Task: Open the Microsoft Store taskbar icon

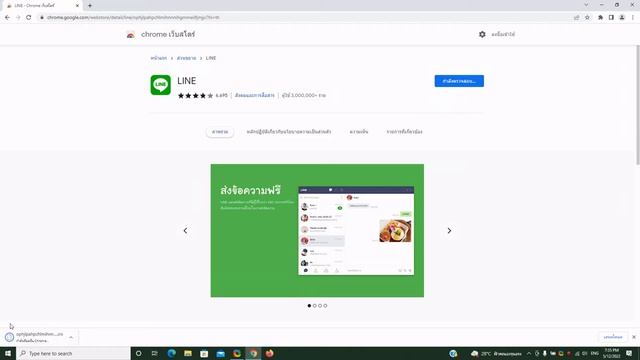Action: point(204,353)
